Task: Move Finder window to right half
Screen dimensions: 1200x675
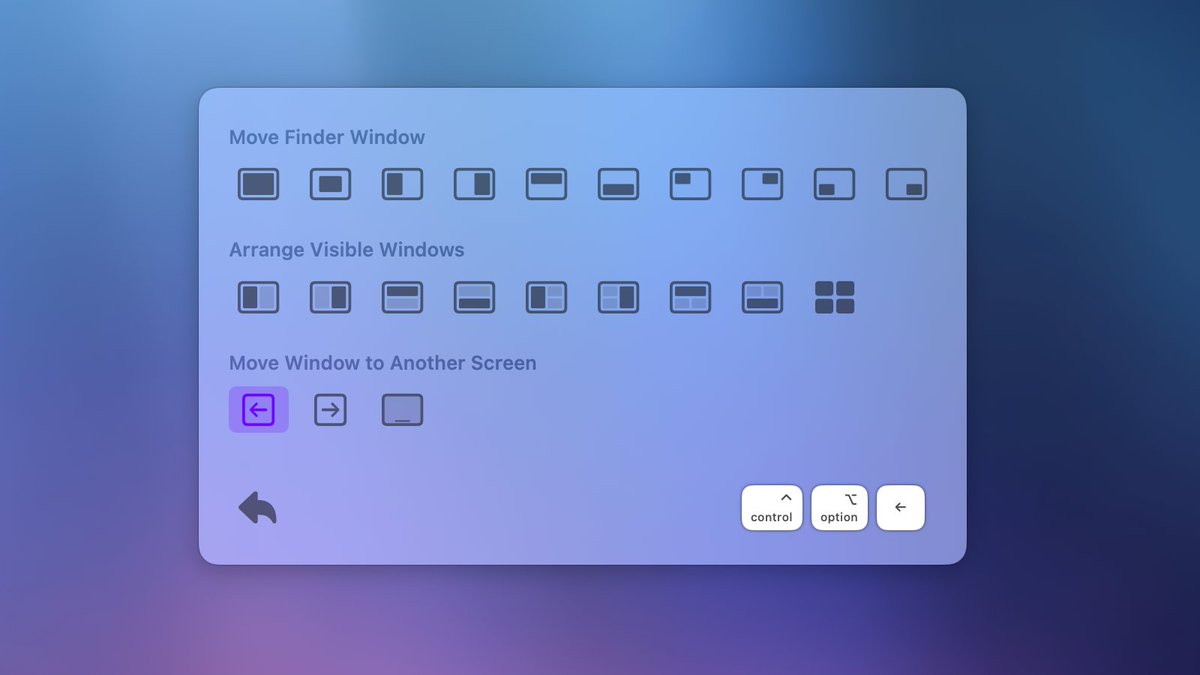Action: click(474, 184)
